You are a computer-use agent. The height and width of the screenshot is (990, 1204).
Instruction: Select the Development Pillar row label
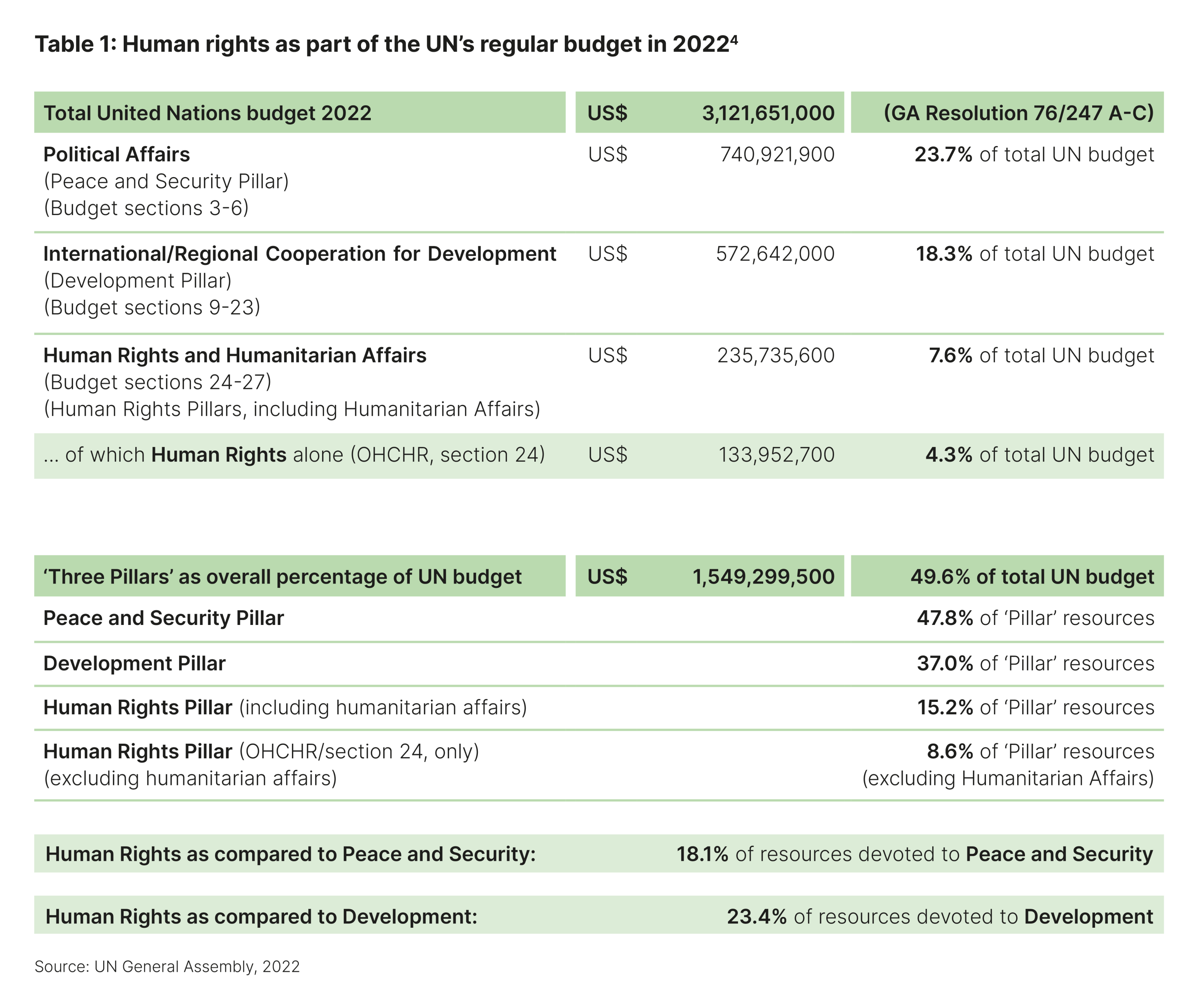(x=135, y=663)
